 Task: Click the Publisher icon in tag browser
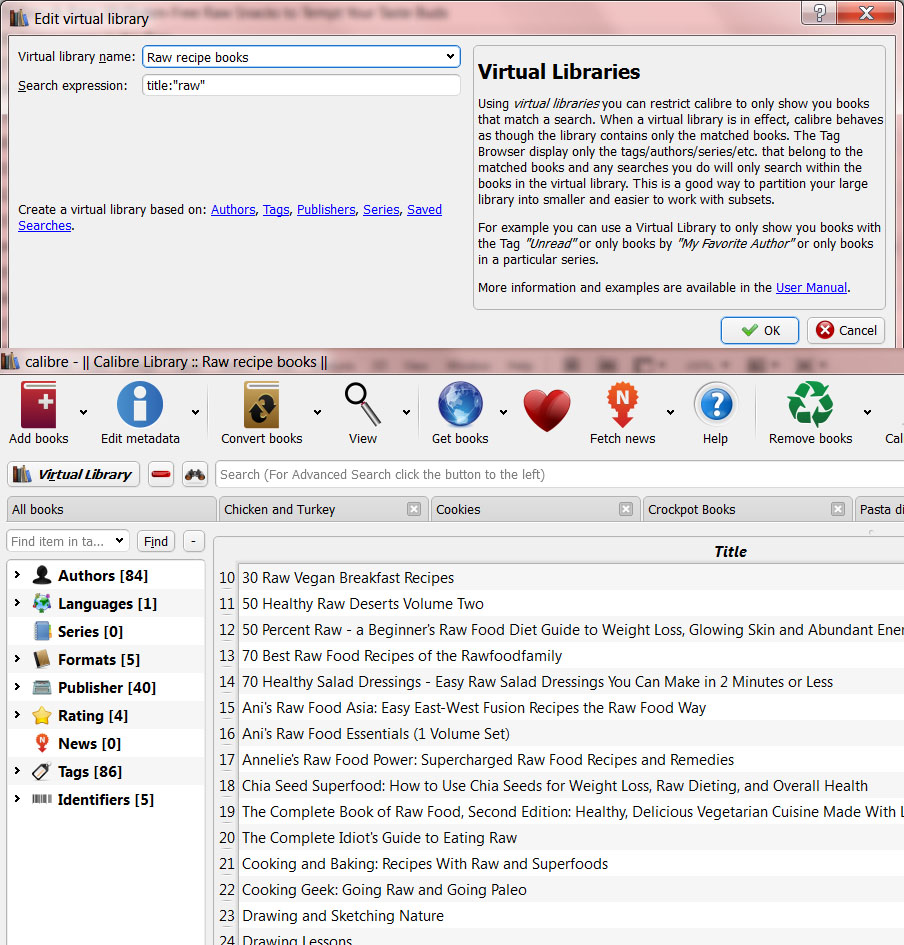point(42,687)
